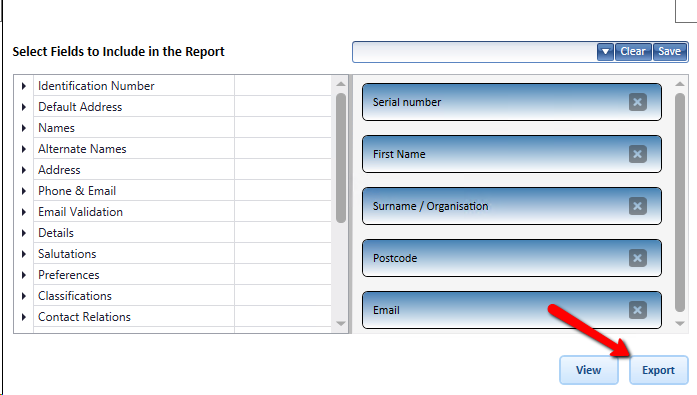Expand the Identification Number group
This screenshot has height=395, width=697.
pos(24,86)
